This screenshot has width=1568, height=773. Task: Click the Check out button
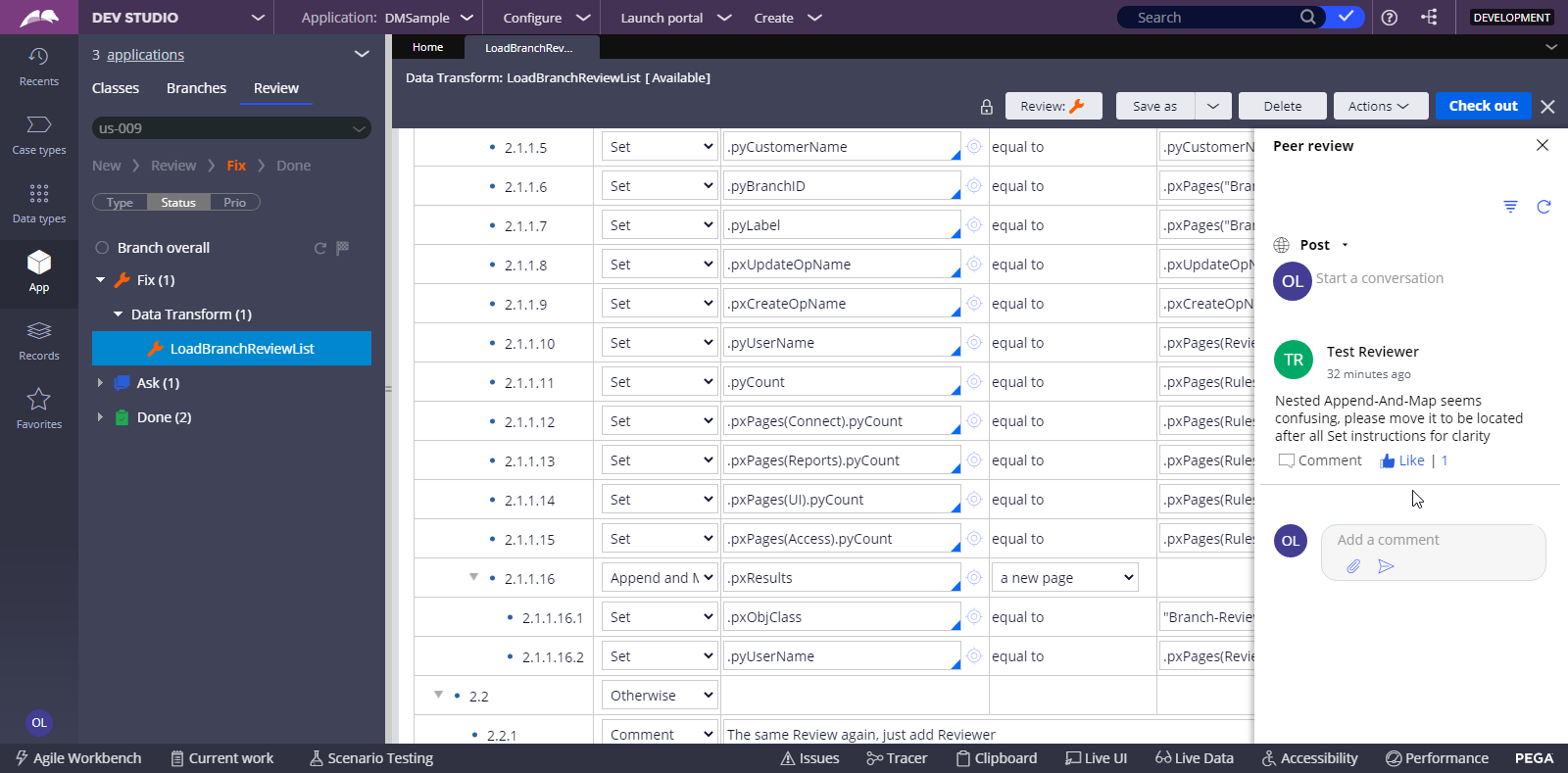click(1484, 106)
